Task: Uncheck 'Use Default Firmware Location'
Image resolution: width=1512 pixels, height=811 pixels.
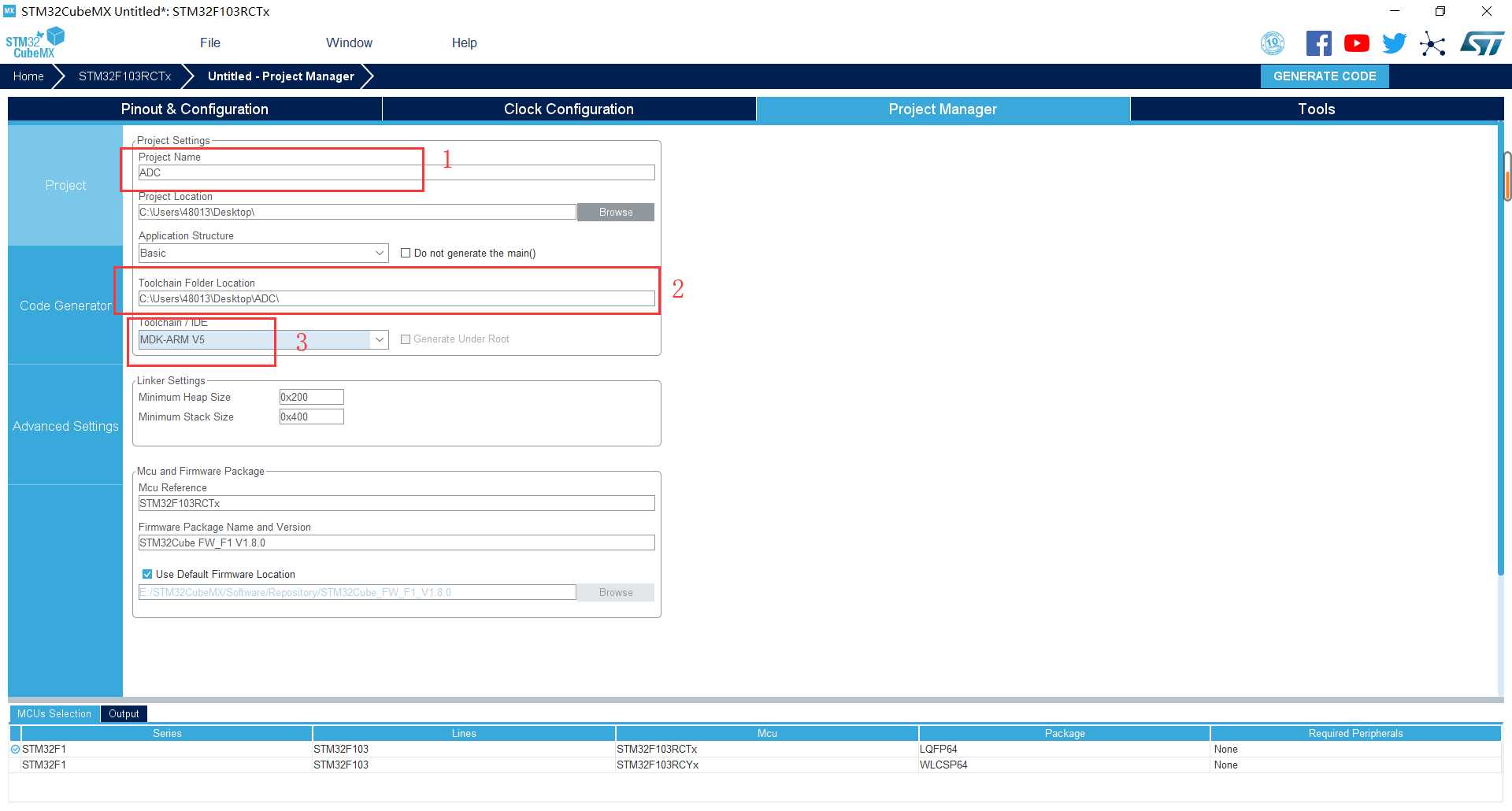Action: (x=146, y=574)
